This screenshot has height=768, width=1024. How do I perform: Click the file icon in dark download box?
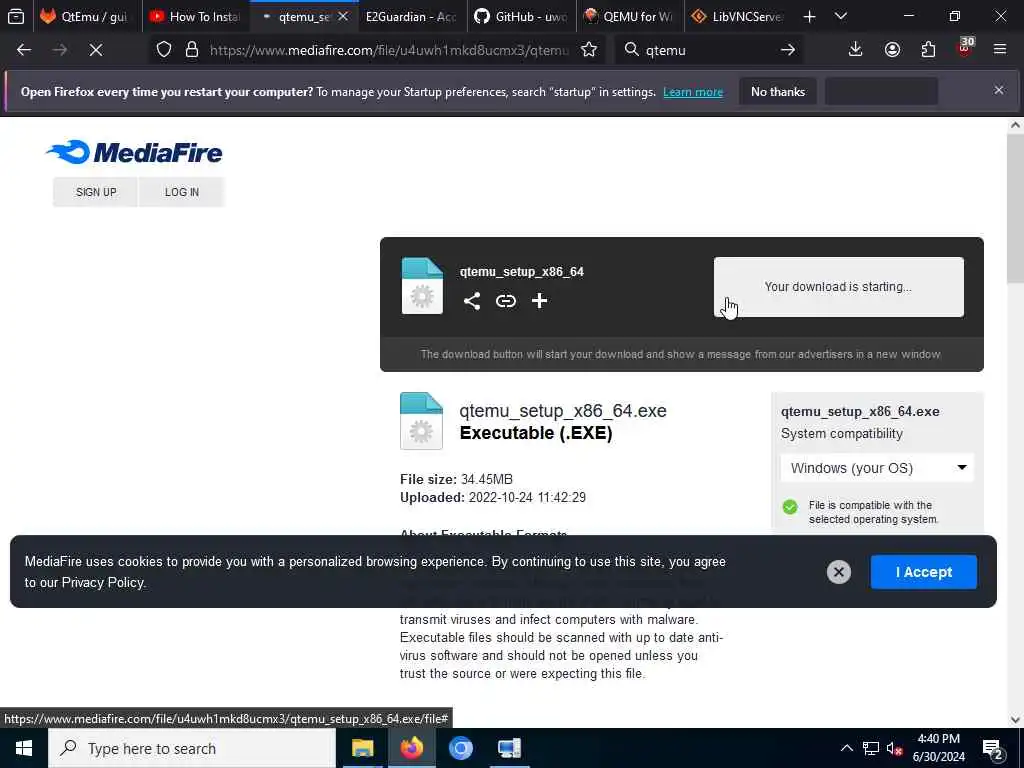[x=422, y=286]
